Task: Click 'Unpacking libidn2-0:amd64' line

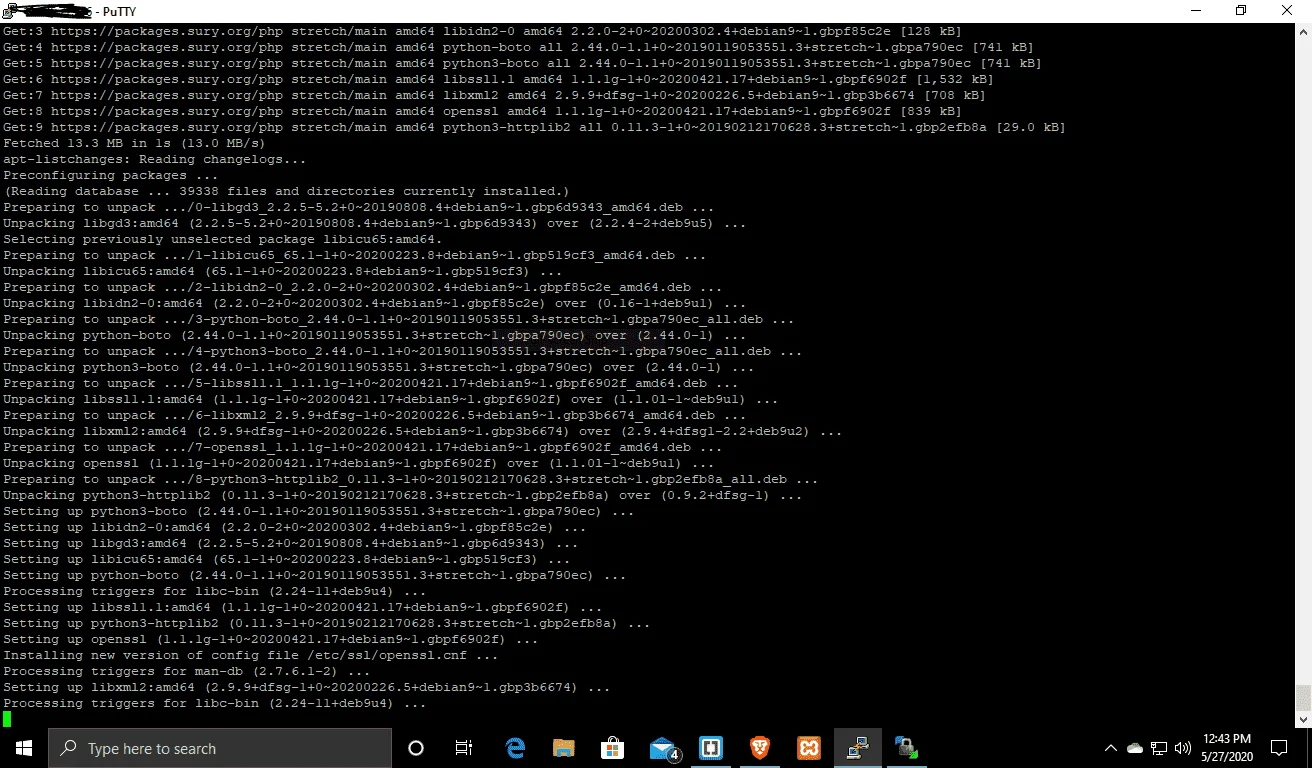Action: (x=375, y=303)
